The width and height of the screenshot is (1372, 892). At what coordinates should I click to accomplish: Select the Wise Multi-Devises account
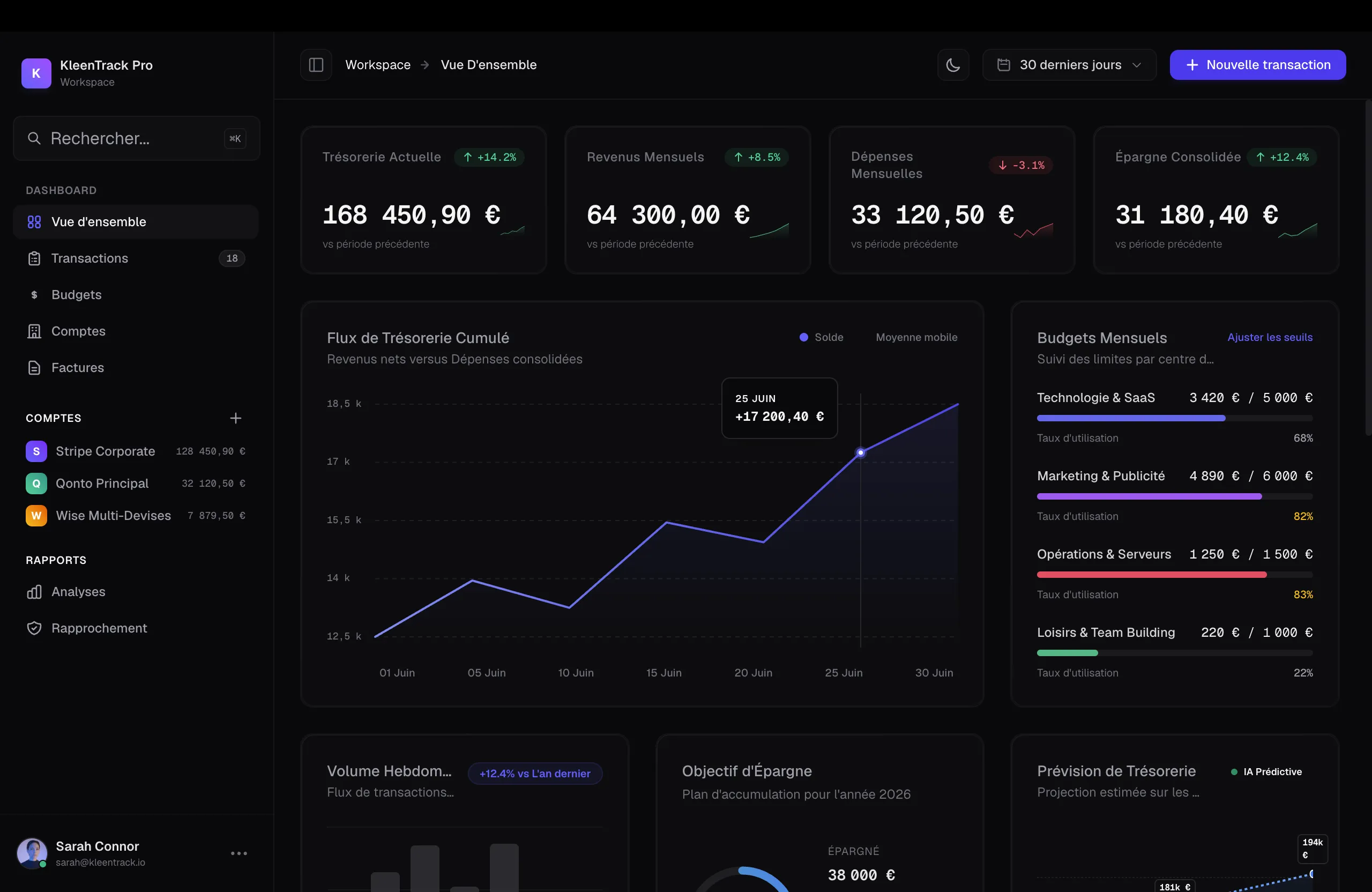[136, 516]
